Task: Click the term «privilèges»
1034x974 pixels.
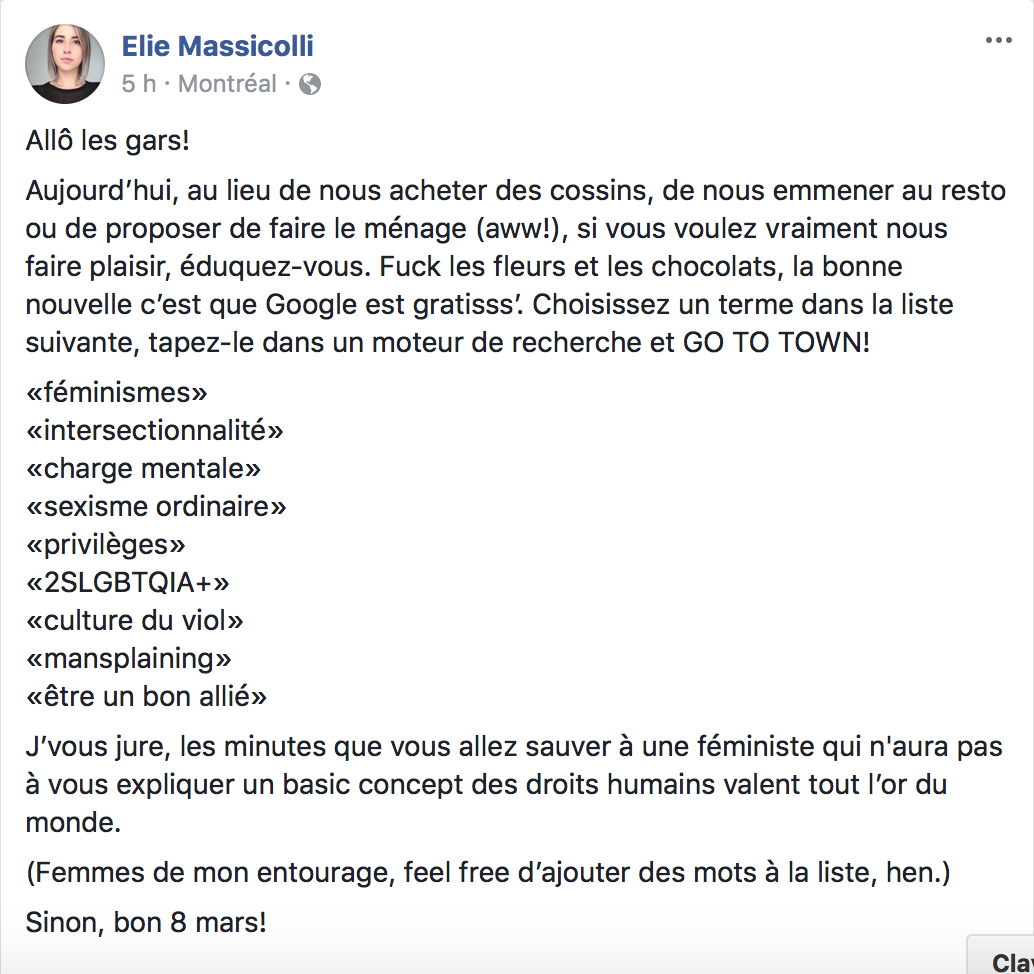Action: [106, 545]
